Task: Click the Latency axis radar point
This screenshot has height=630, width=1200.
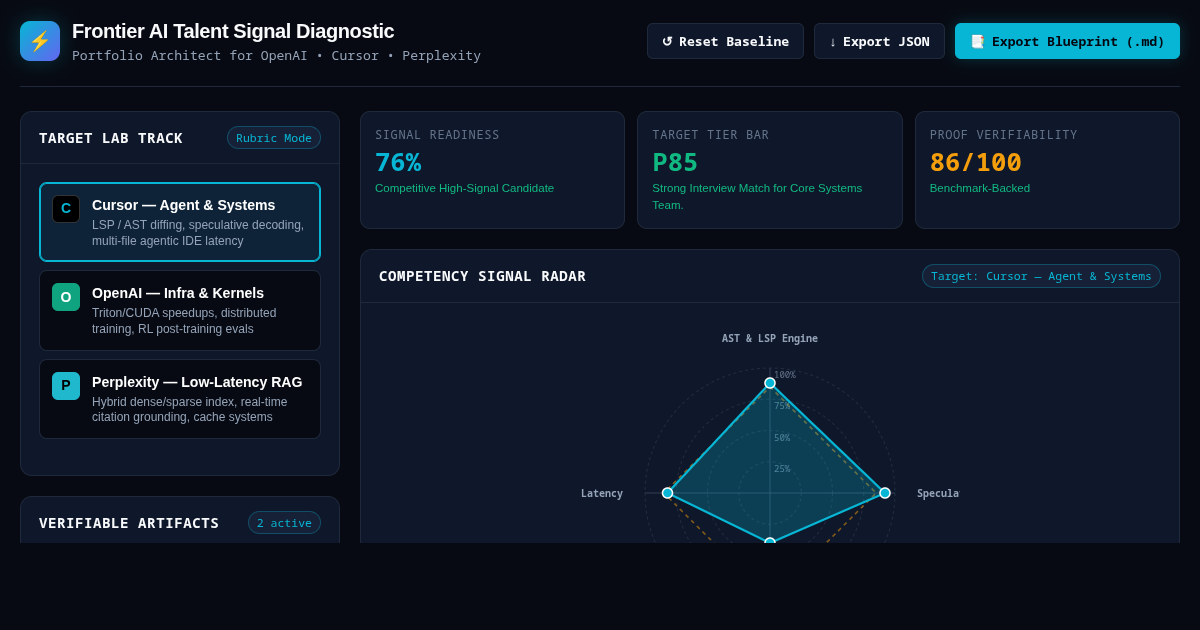Action: [x=668, y=493]
